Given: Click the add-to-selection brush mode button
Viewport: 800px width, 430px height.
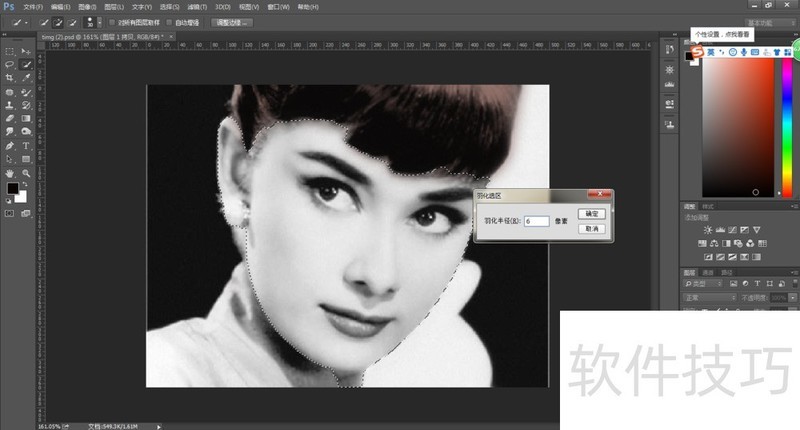Looking at the screenshot, I should (x=59, y=21).
